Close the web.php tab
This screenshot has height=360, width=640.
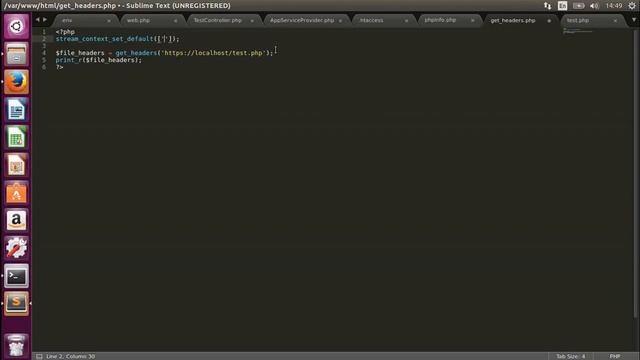coord(176,21)
